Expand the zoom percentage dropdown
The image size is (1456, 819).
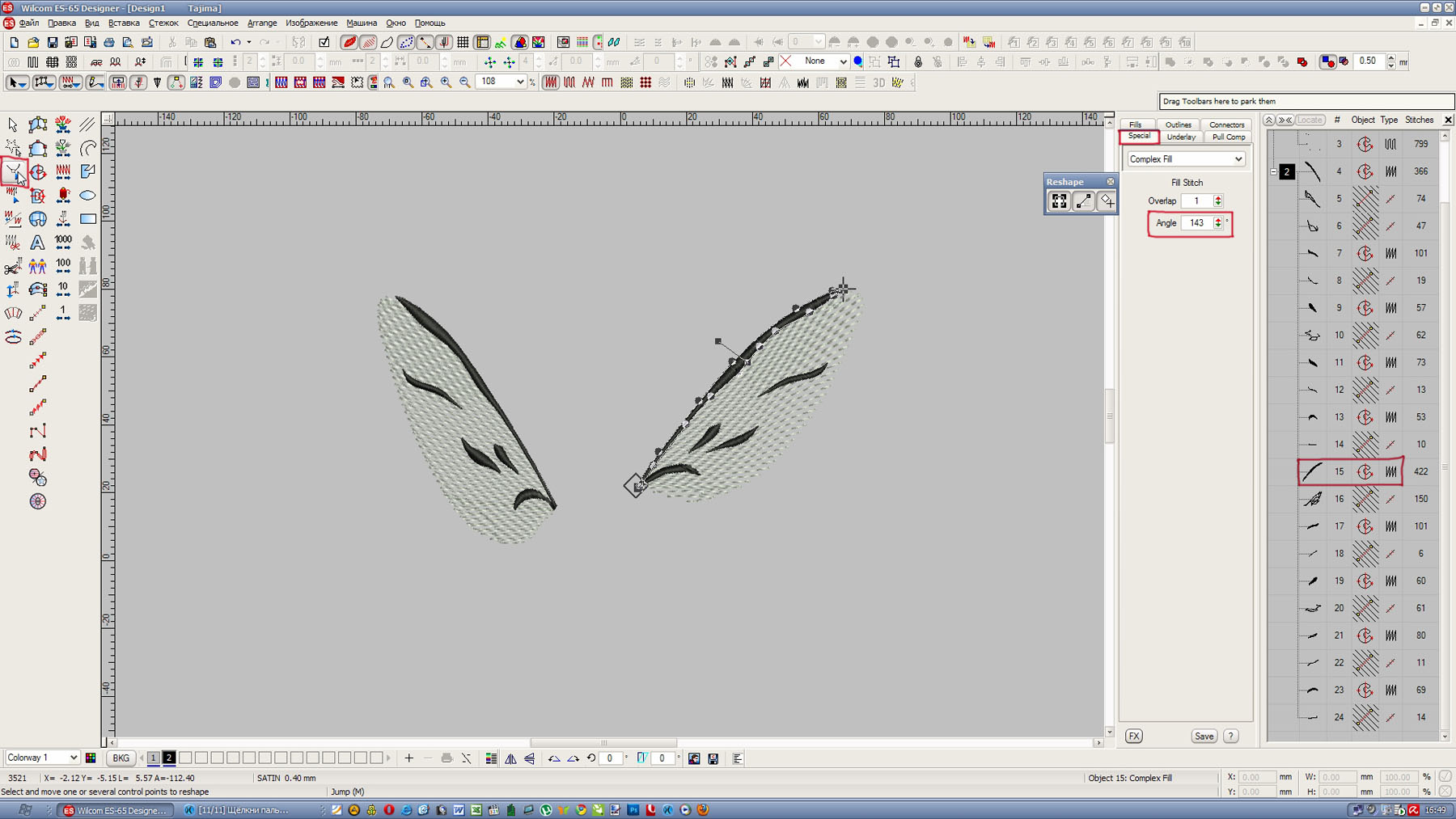tap(519, 82)
